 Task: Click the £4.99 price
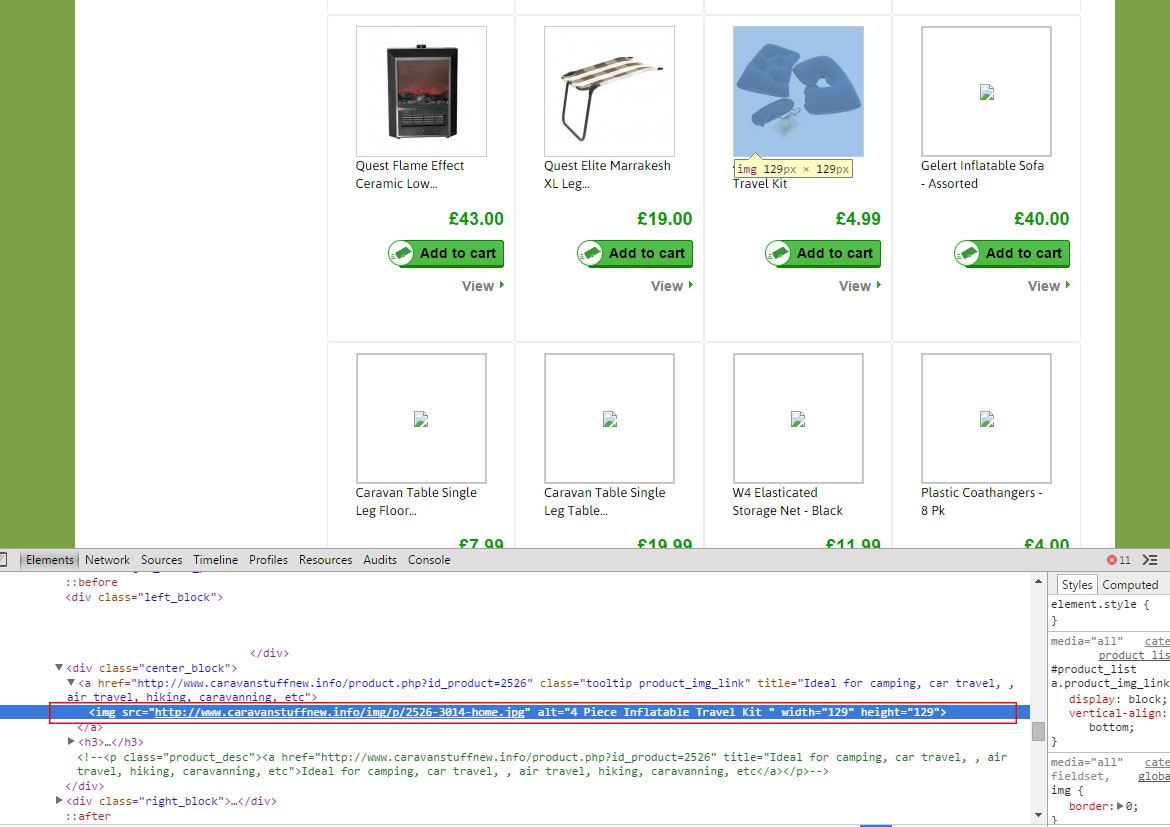pos(858,219)
